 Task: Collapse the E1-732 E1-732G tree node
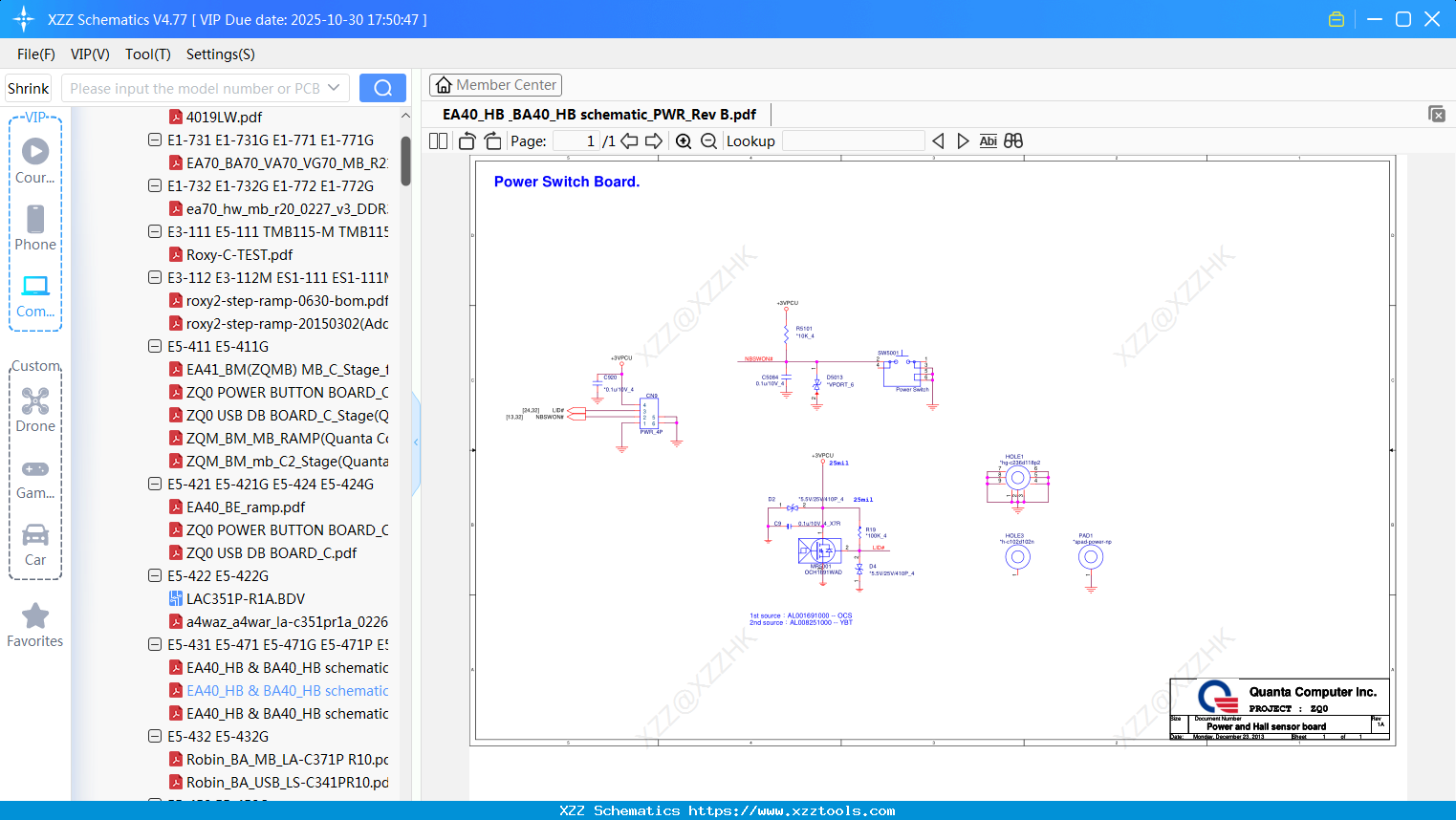155,185
